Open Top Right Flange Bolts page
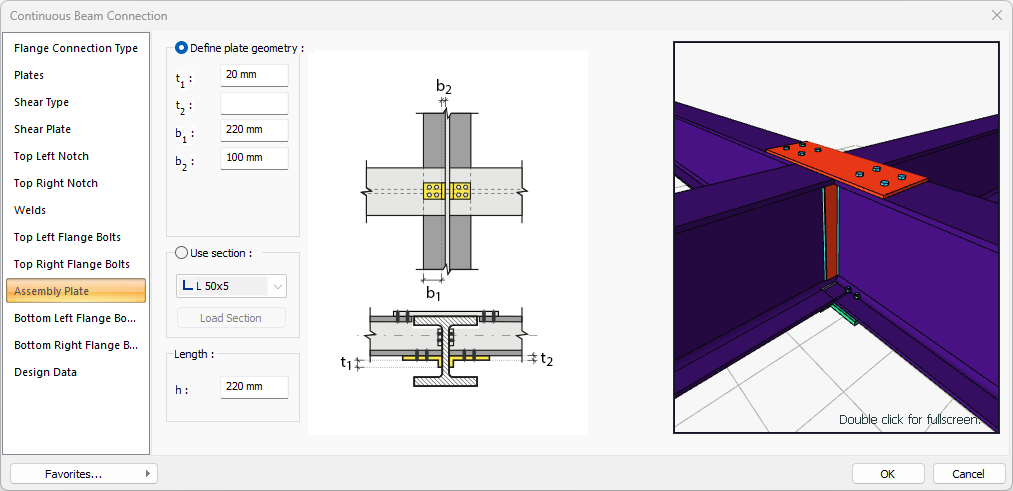1013x491 pixels. coord(76,264)
